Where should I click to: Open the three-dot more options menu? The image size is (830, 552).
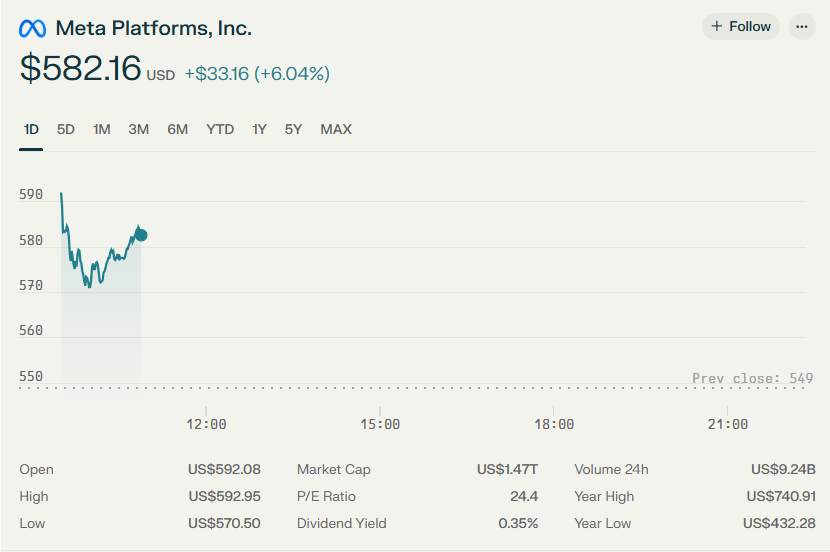[x=802, y=26]
